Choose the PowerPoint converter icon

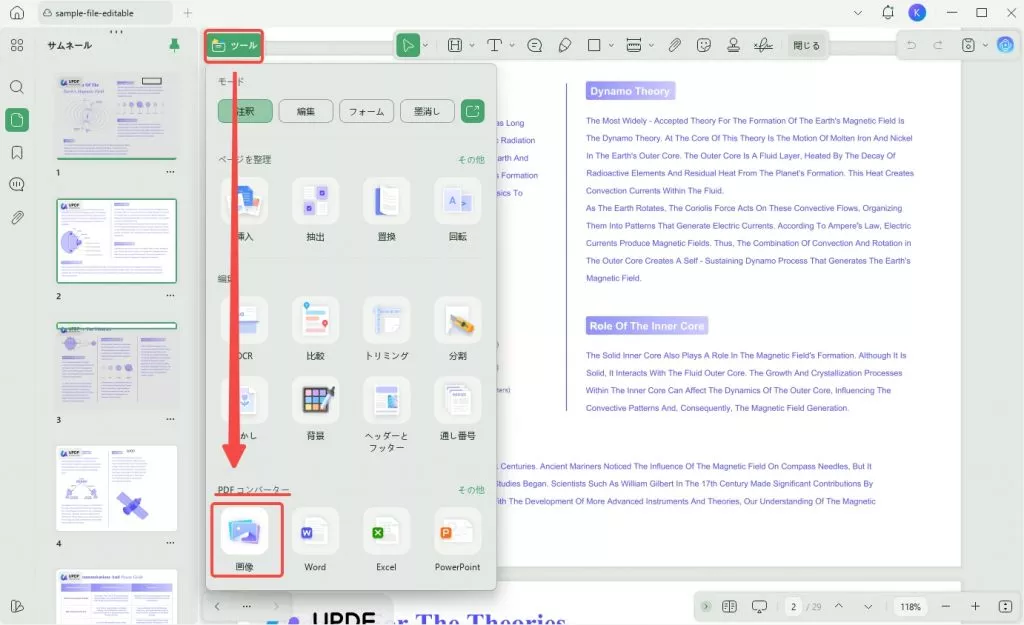457,532
